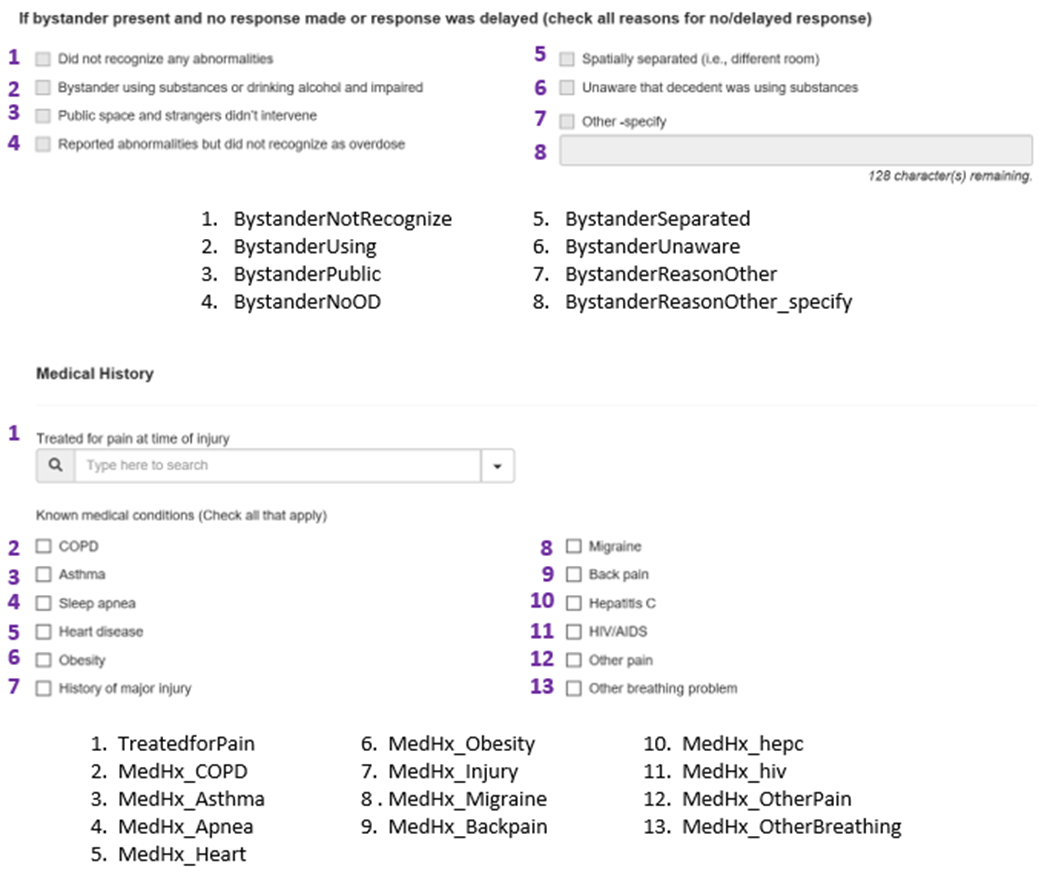Check the Obesity checkbox
The image size is (1050, 881).
click(x=43, y=660)
